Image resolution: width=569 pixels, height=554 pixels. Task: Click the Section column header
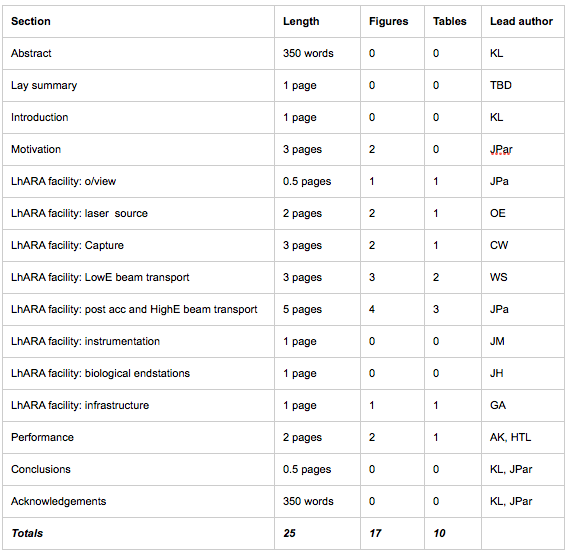click(x=138, y=21)
